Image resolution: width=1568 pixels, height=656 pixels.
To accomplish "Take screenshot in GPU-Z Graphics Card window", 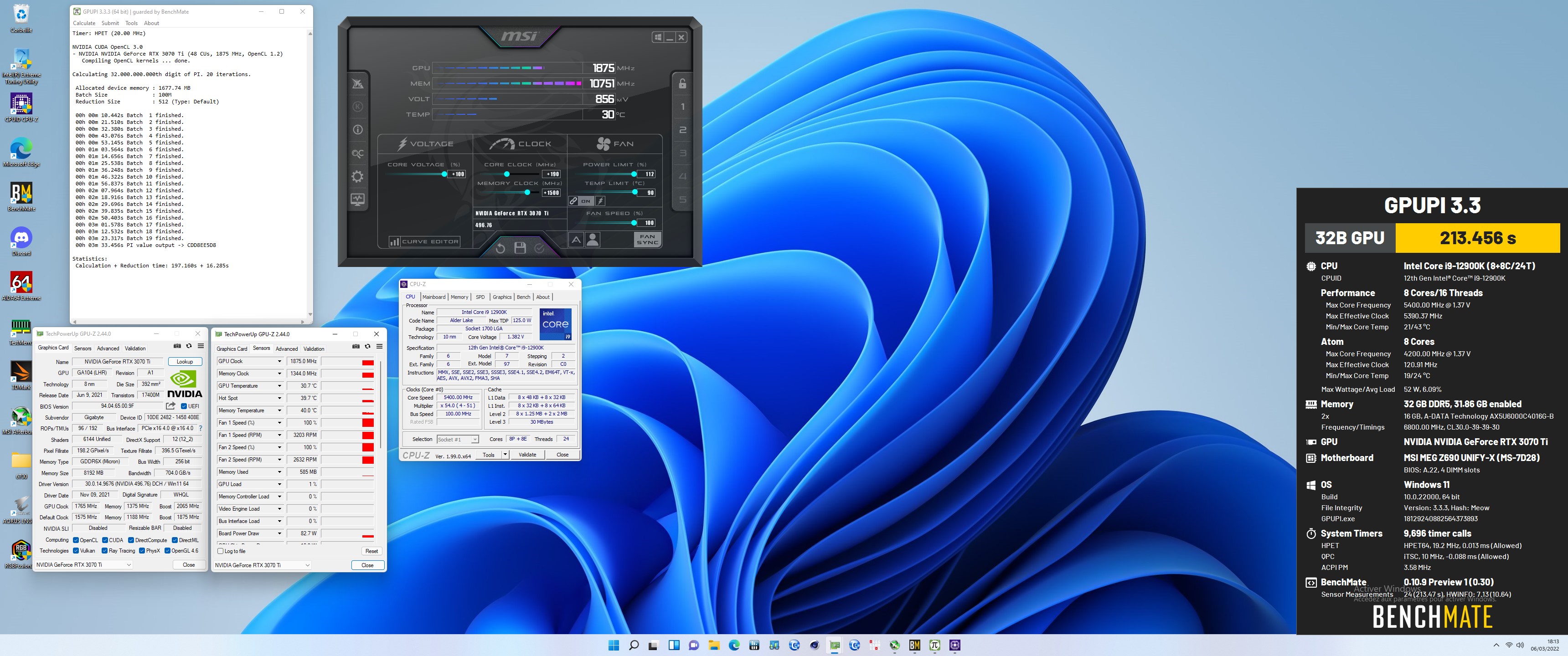I will (x=177, y=346).
